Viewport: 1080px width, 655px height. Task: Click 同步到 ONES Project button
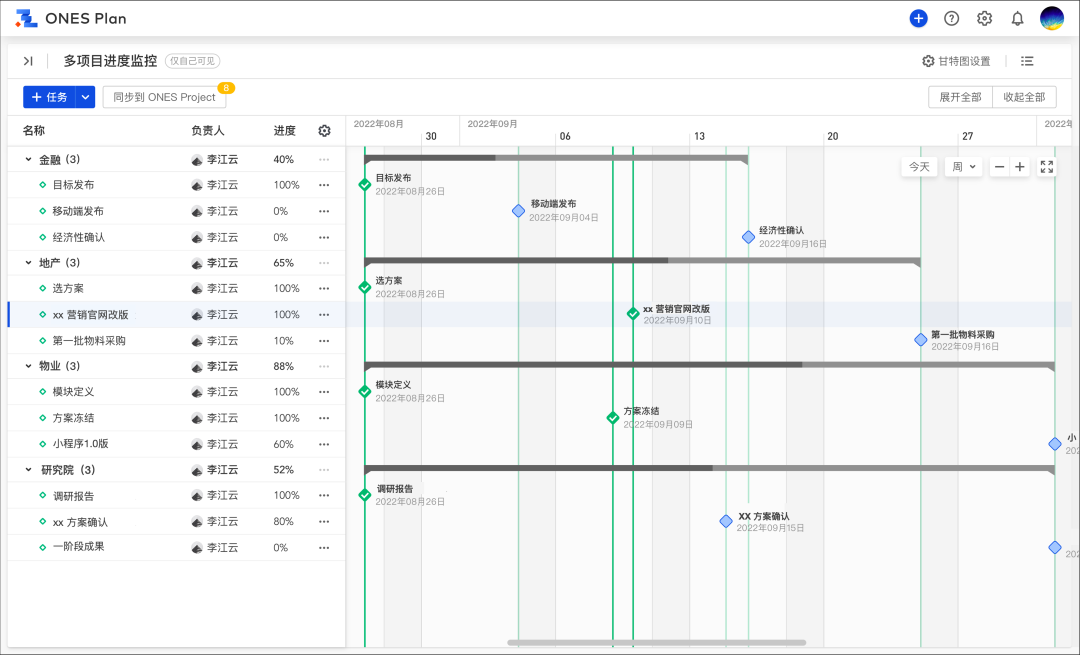(x=164, y=97)
